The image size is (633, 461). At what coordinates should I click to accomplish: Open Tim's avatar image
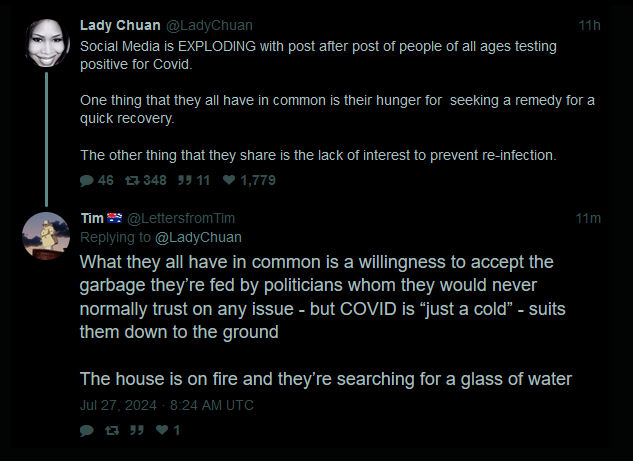click(x=45, y=236)
